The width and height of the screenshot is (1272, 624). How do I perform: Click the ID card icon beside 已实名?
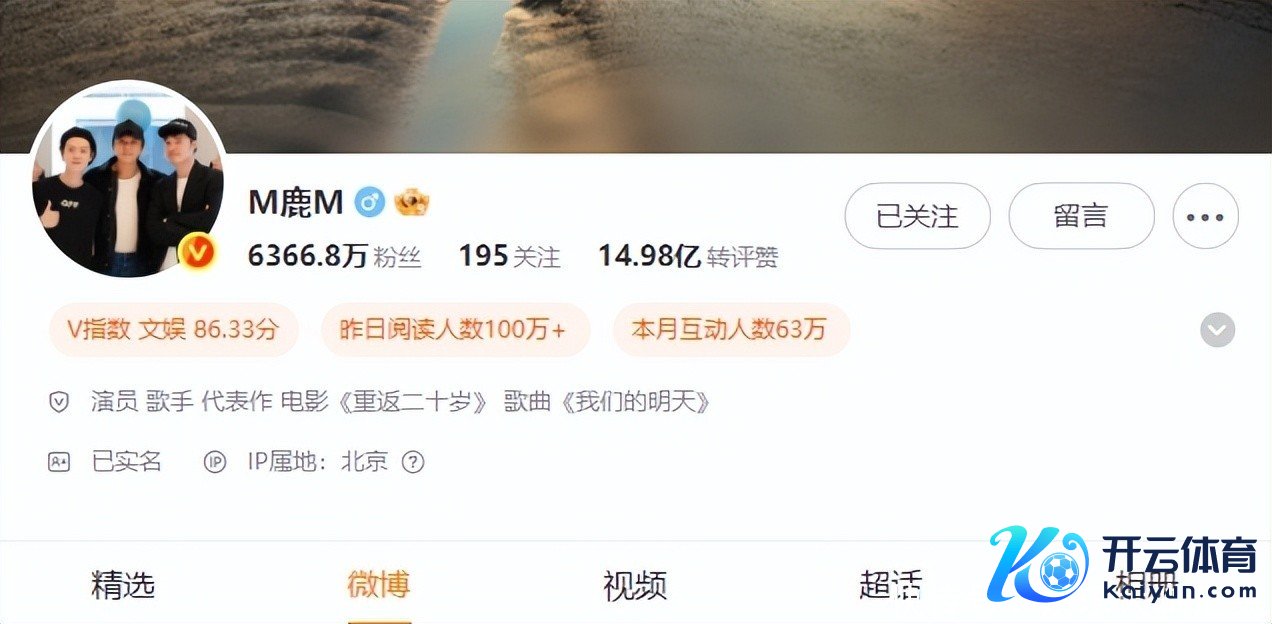point(59,462)
